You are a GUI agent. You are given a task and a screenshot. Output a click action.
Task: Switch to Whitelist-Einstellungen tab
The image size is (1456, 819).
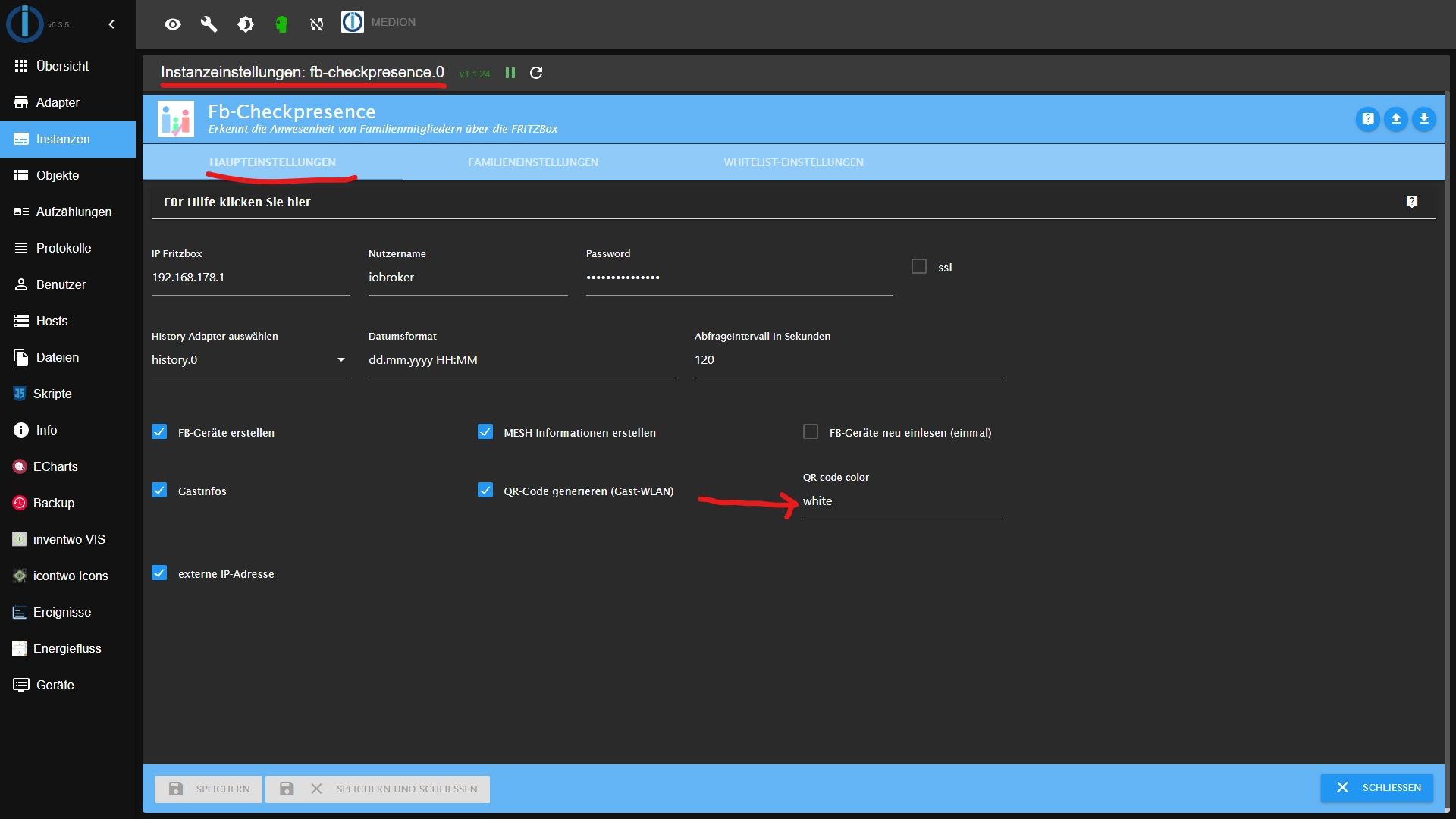click(792, 162)
